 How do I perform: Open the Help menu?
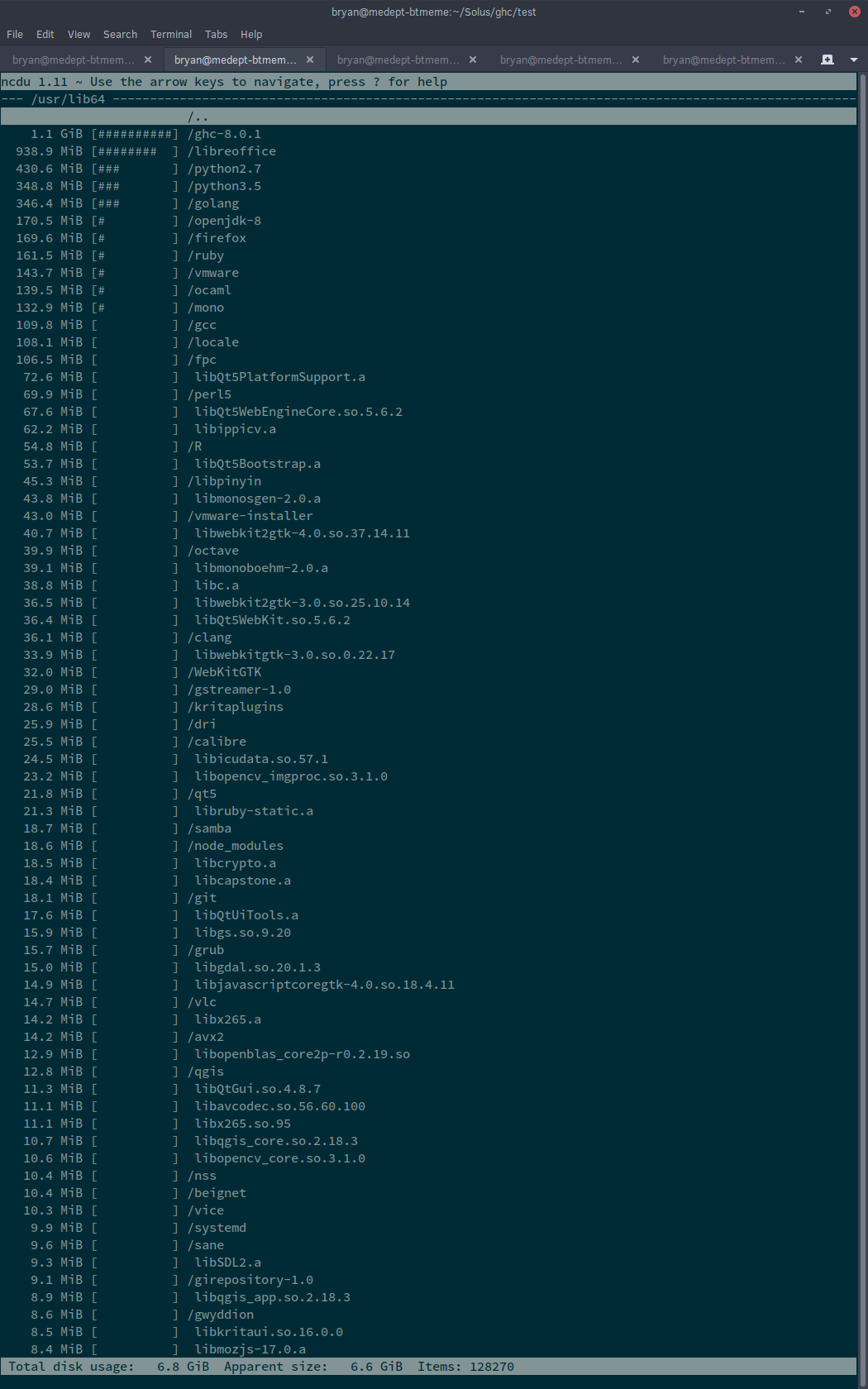point(251,35)
